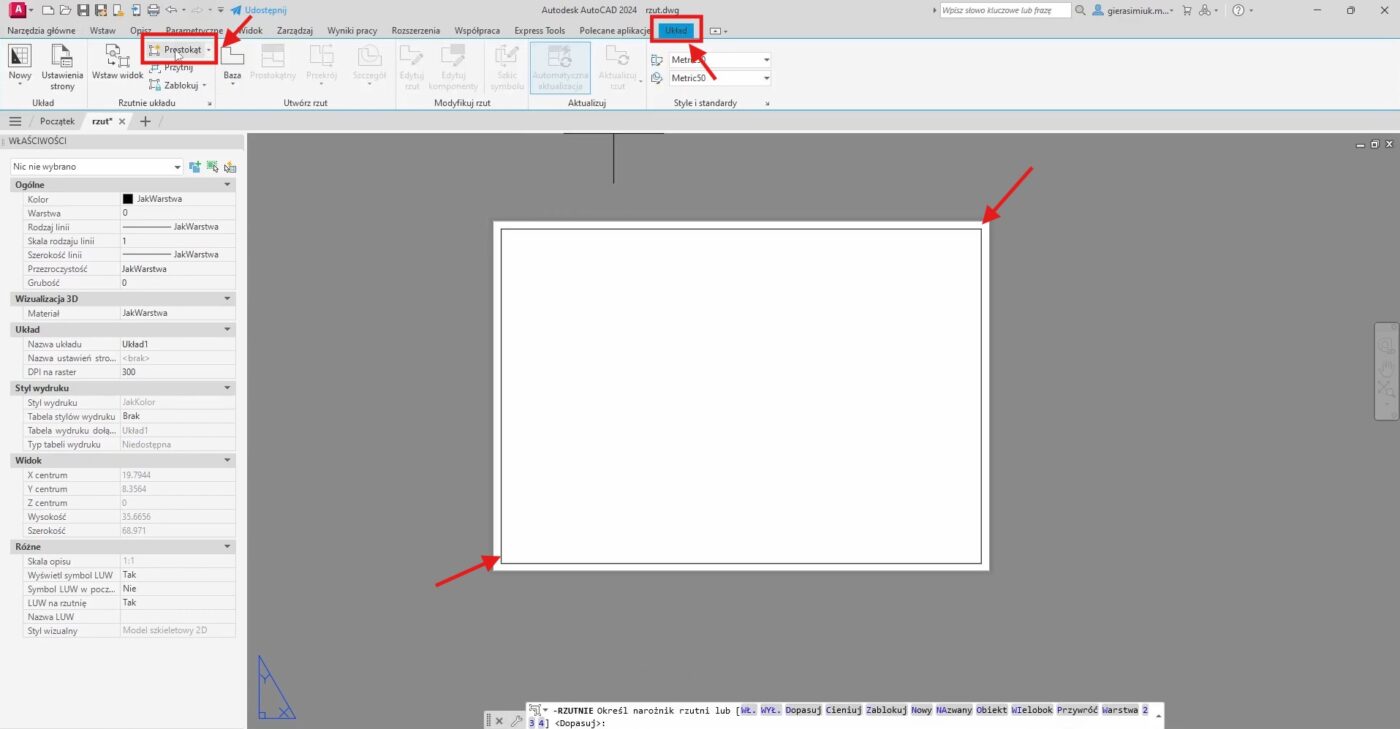Open the 'Nic nie wybrano' selection dropdown
Viewport: 1400px width, 729px height.
(96, 167)
